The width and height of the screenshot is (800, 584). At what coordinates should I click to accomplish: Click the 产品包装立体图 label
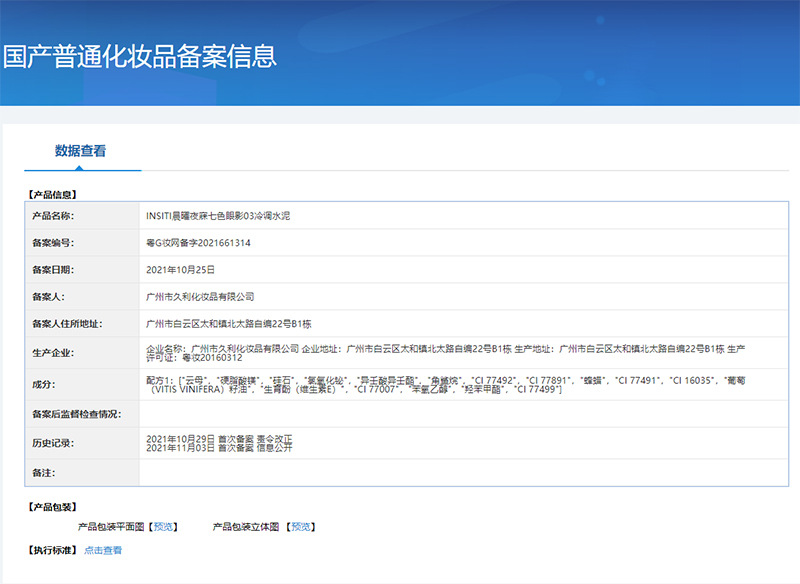[x=246, y=527]
